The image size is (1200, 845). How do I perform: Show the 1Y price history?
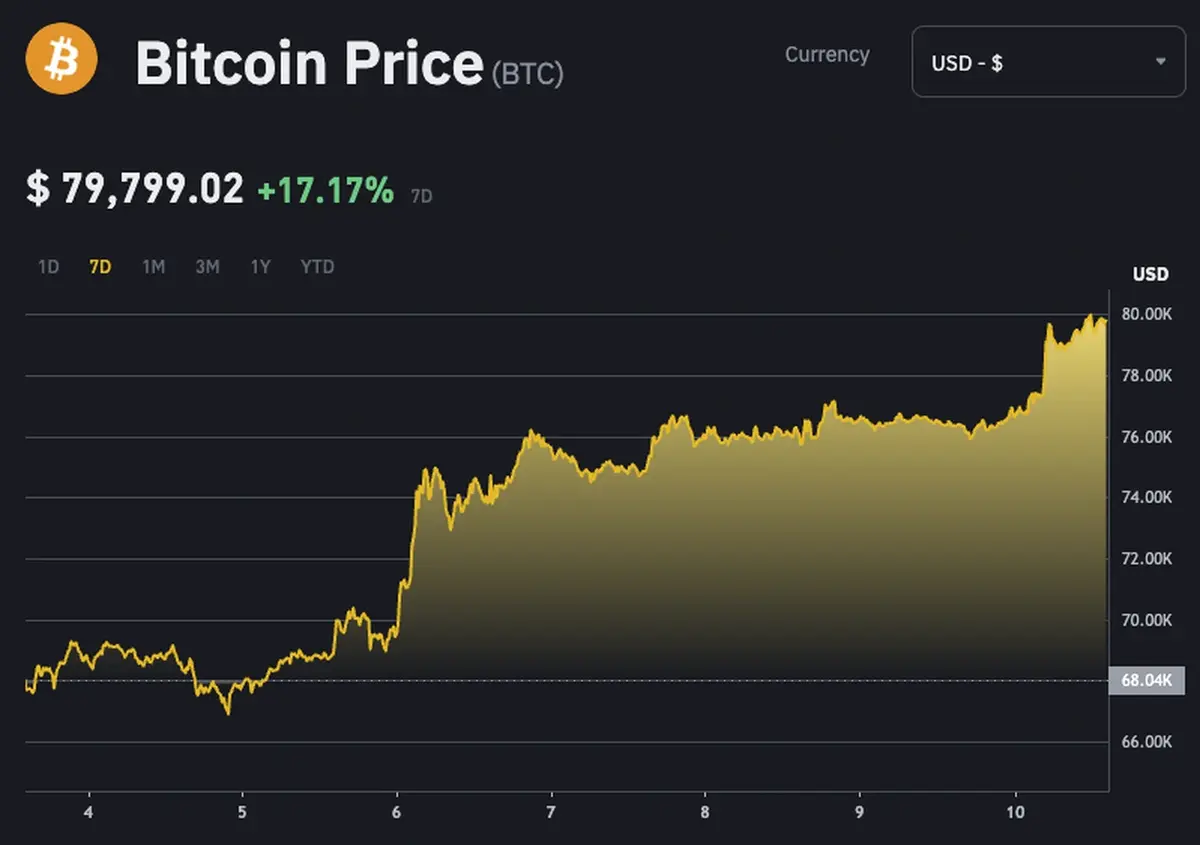tap(260, 267)
